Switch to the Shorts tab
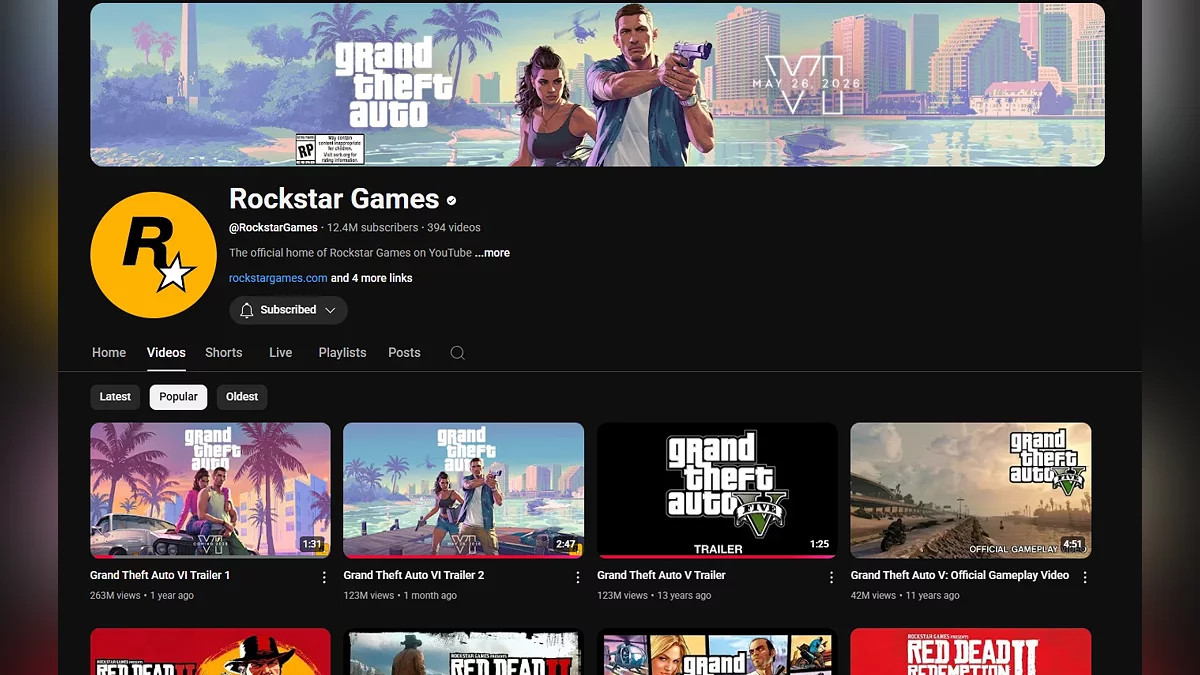Image resolution: width=1200 pixels, height=675 pixels. click(x=223, y=353)
